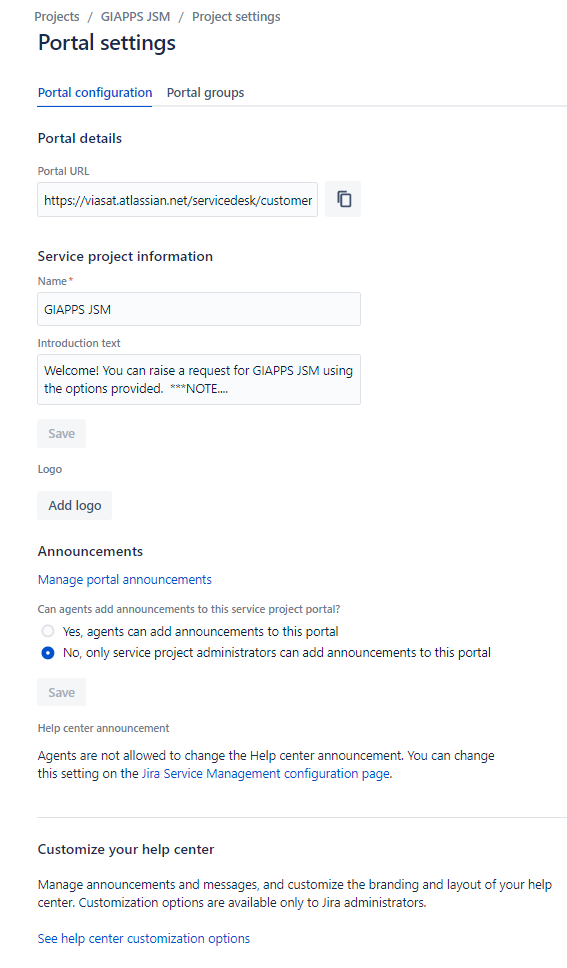Open the Portal configuration tab
This screenshot has height=968, width=567.
(94, 93)
